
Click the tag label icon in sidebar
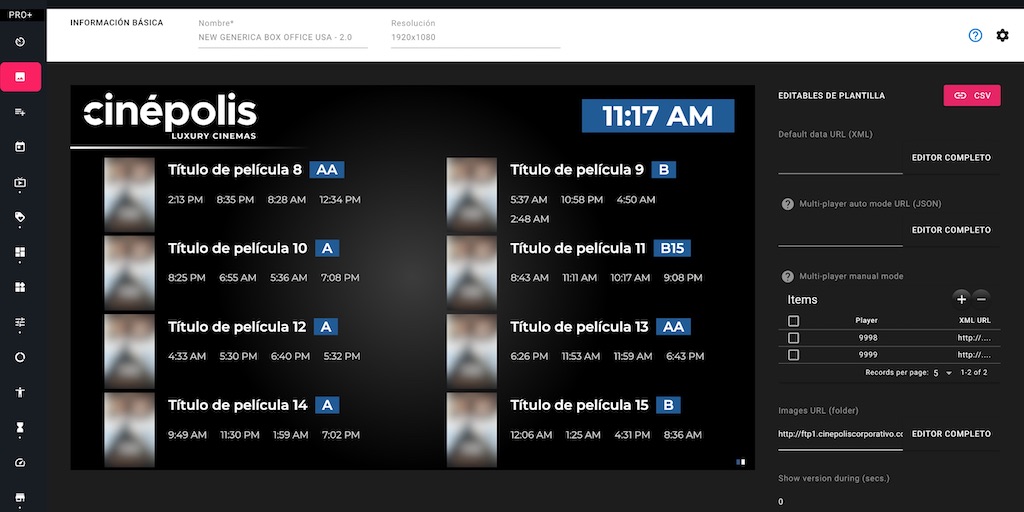coord(20,217)
